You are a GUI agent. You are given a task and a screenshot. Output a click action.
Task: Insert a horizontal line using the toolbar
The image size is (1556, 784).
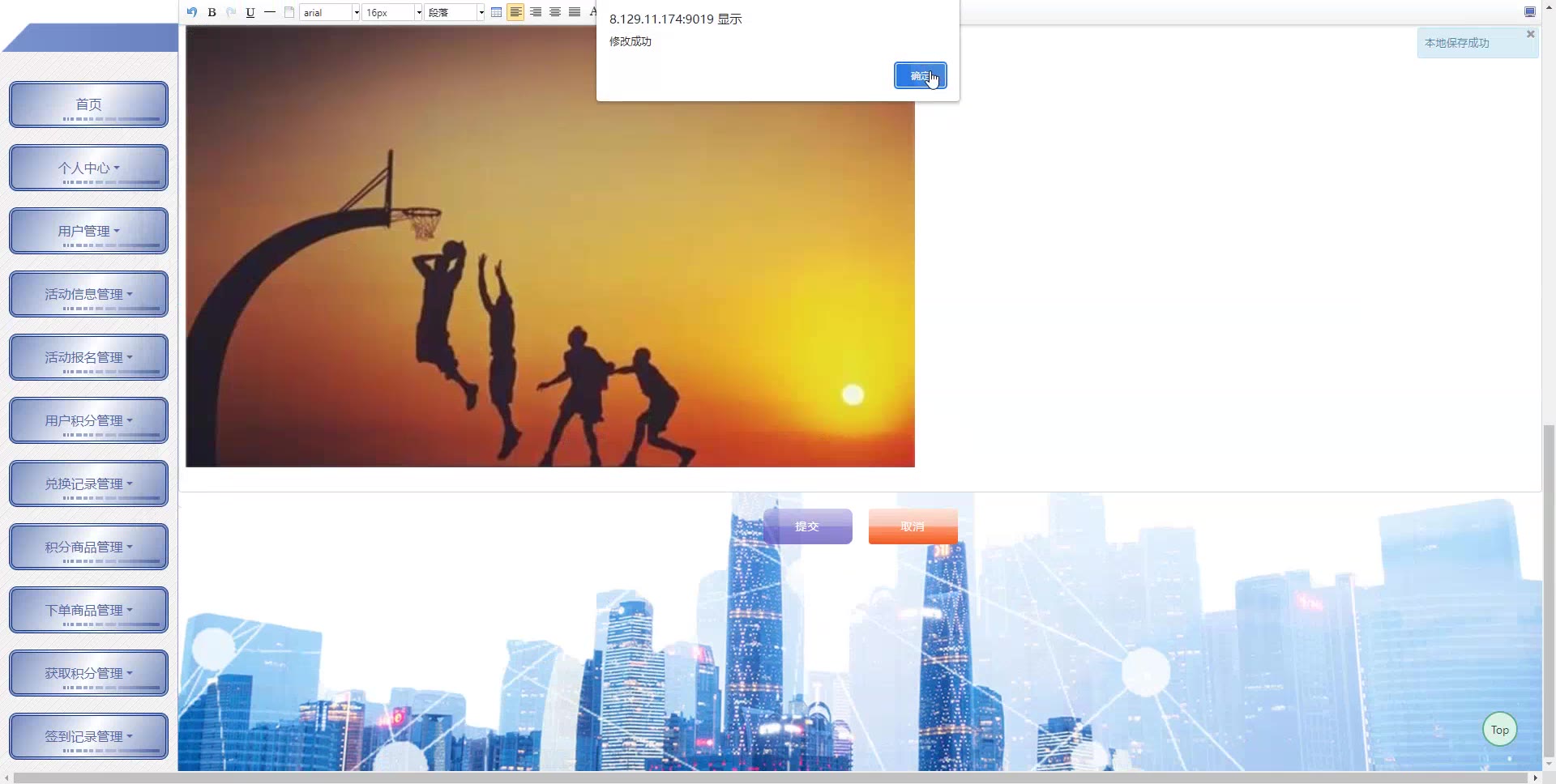(270, 12)
